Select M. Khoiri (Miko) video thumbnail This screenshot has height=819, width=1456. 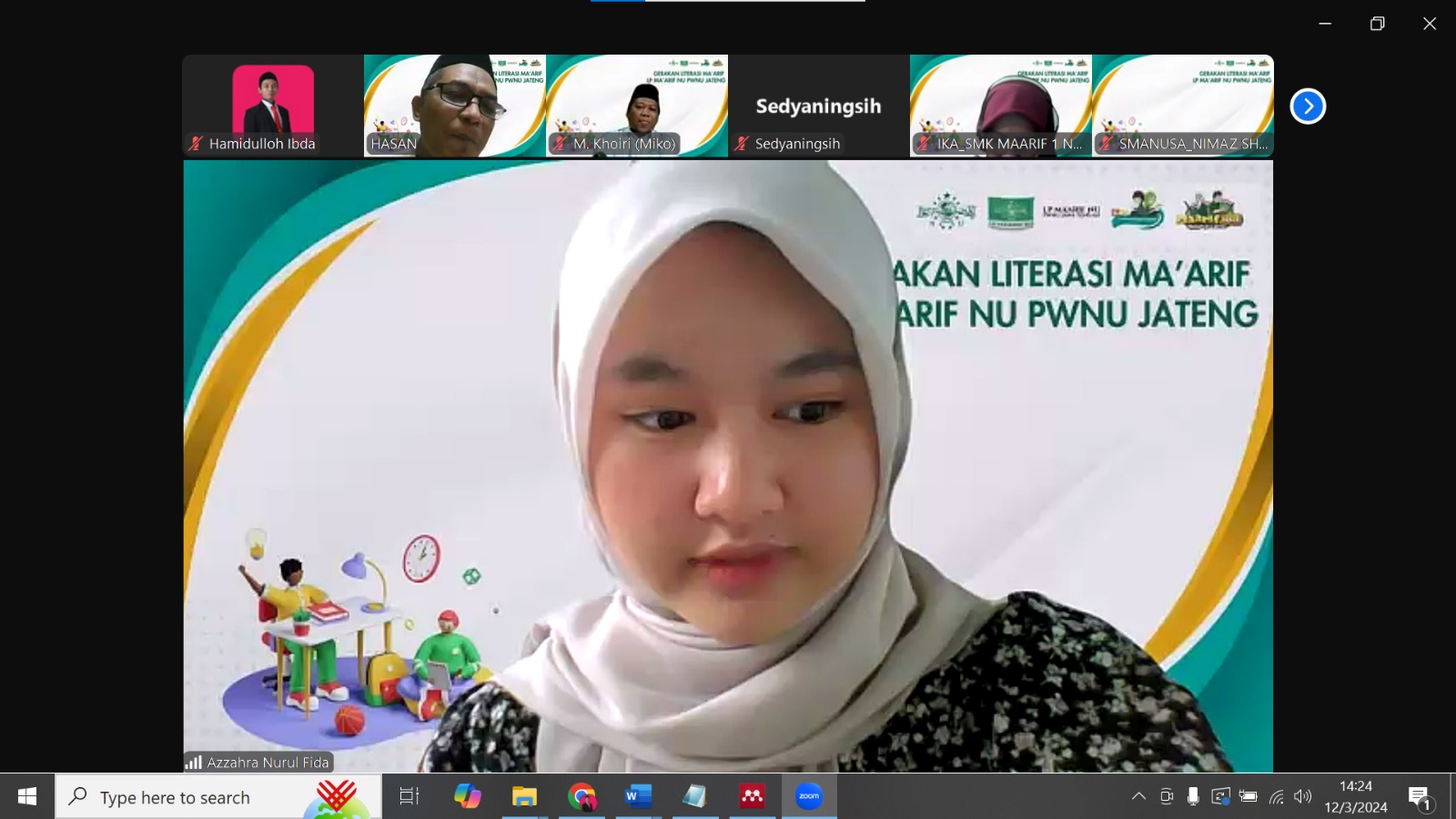point(637,106)
